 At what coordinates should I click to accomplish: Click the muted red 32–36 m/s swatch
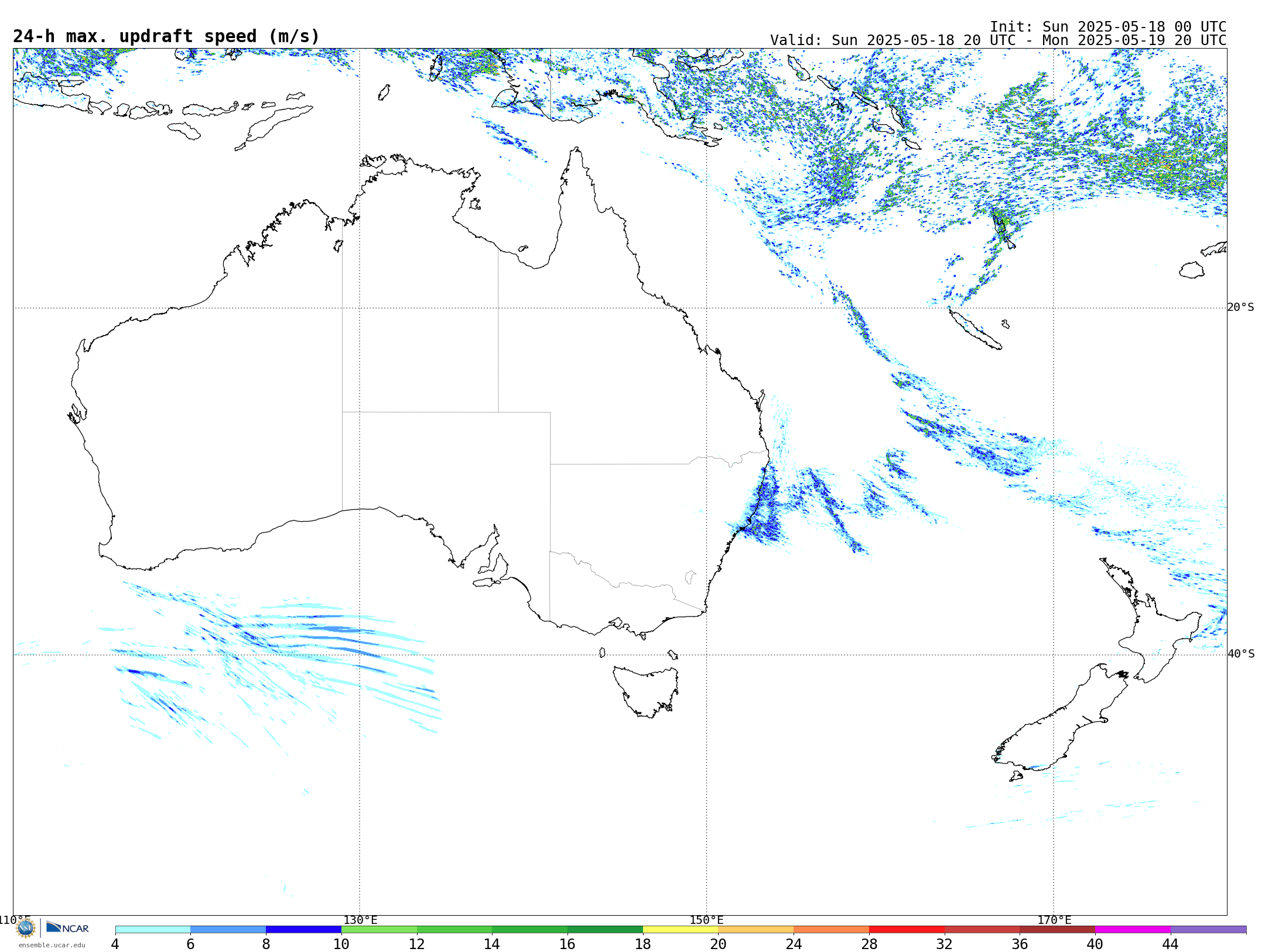pos(982,929)
